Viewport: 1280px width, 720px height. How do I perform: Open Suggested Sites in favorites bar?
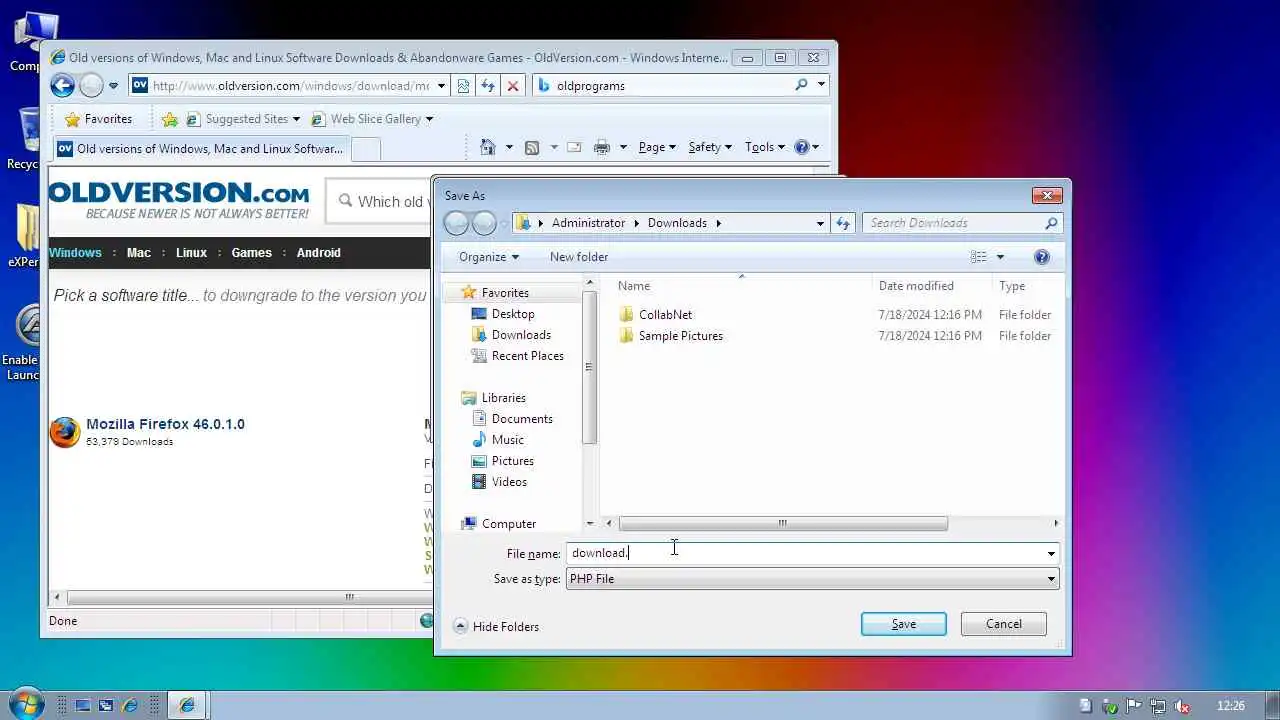click(x=243, y=119)
